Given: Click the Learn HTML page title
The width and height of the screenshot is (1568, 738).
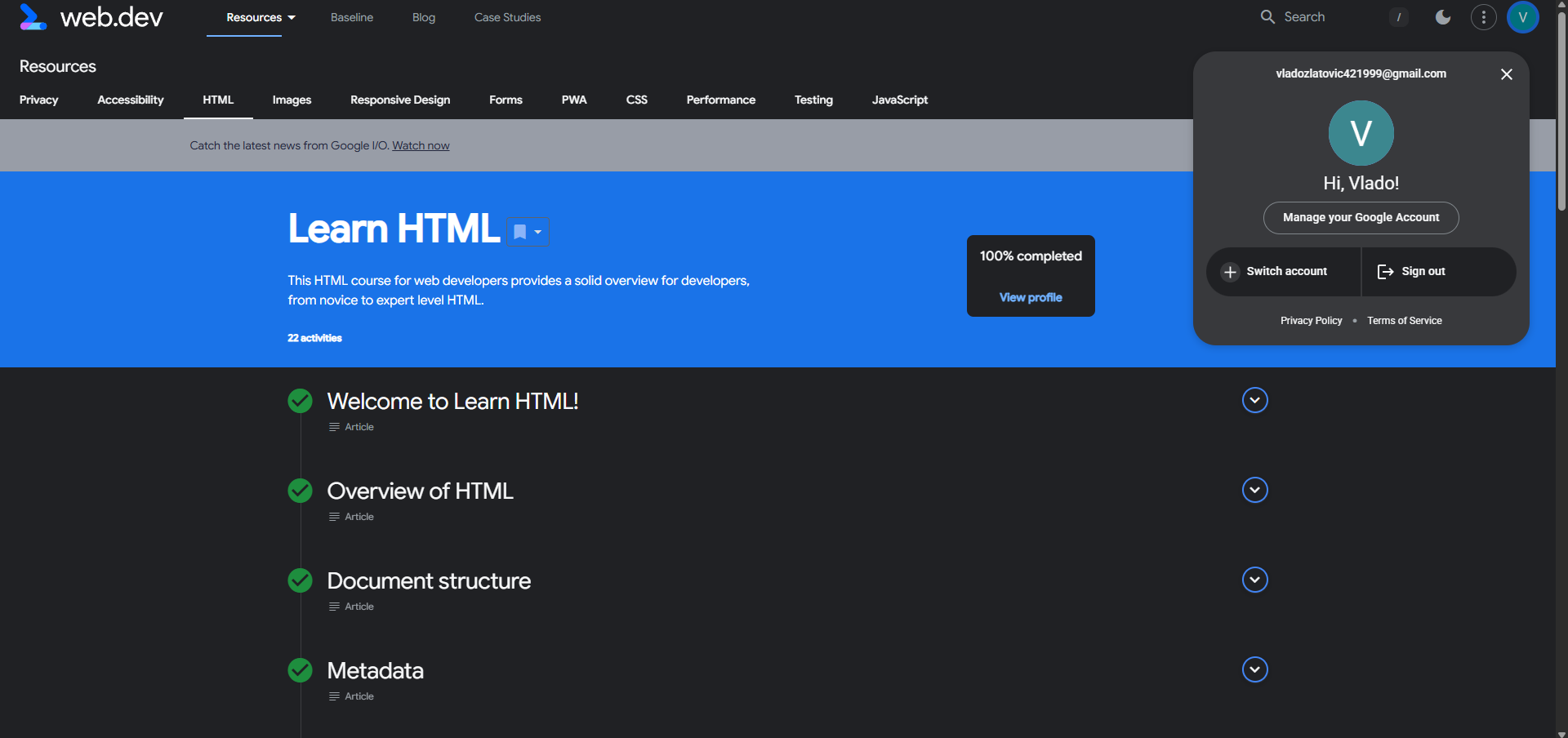Looking at the screenshot, I should 394,229.
